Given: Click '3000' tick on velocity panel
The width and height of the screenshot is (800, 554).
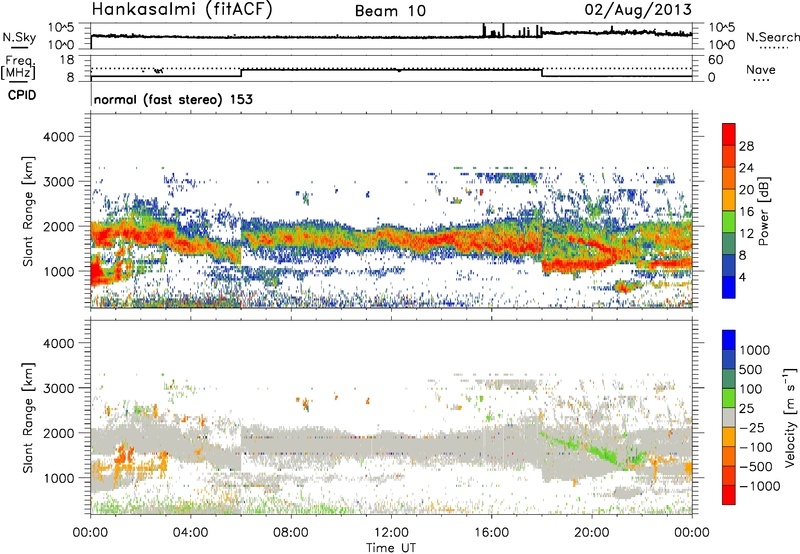Looking at the screenshot, I should (58, 388).
